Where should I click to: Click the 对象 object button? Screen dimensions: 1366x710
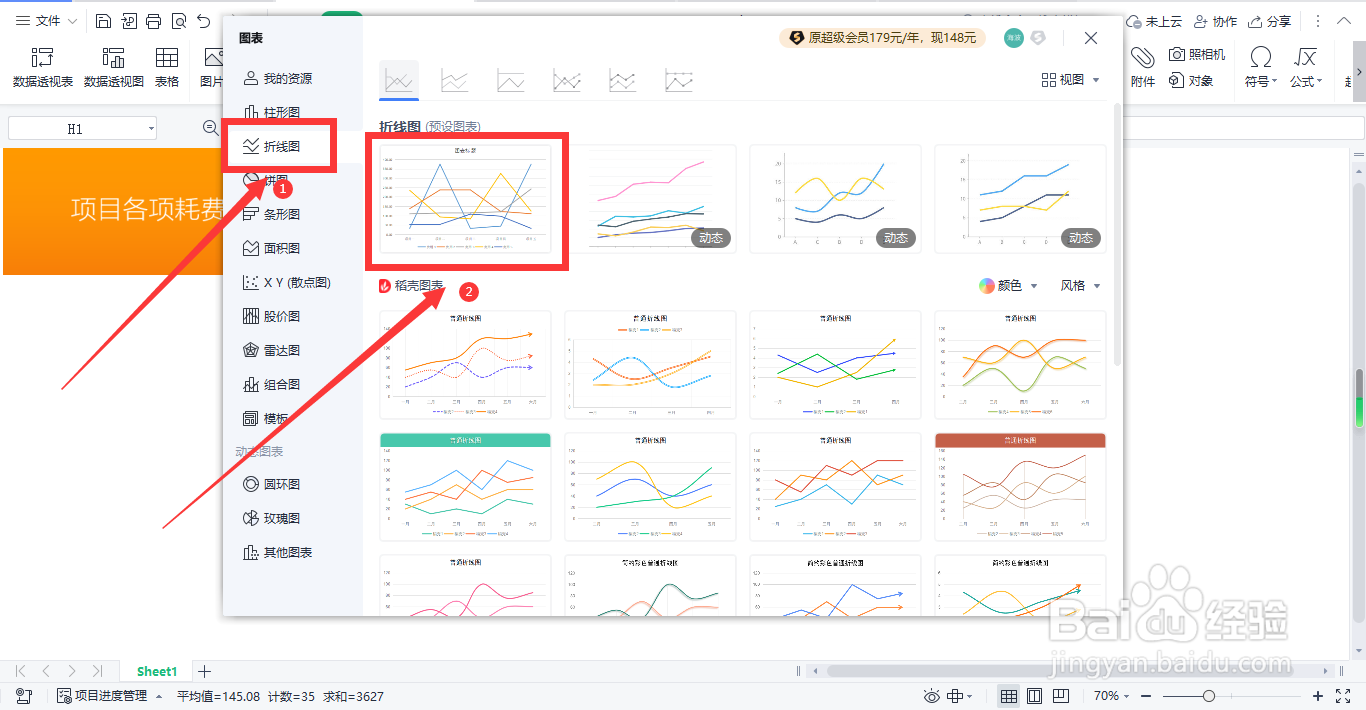[x=1191, y=81]
